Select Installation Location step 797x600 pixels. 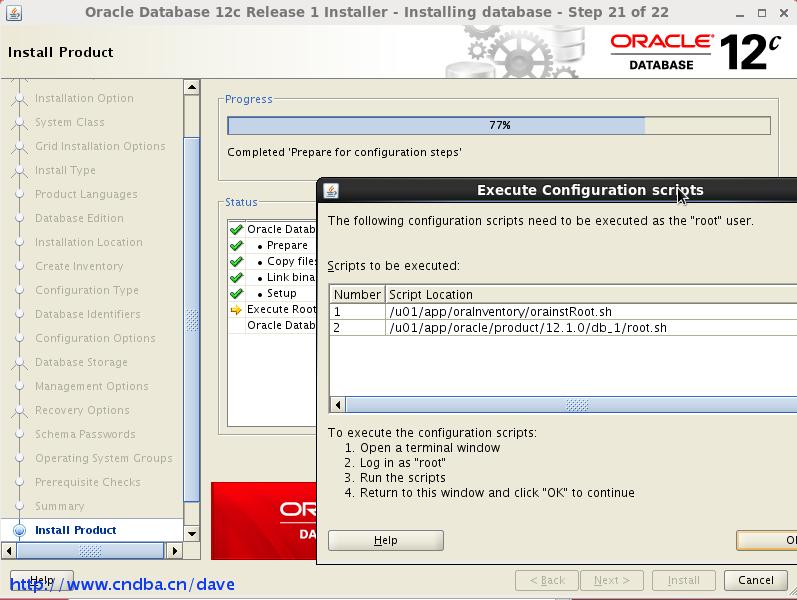point(89,242)
